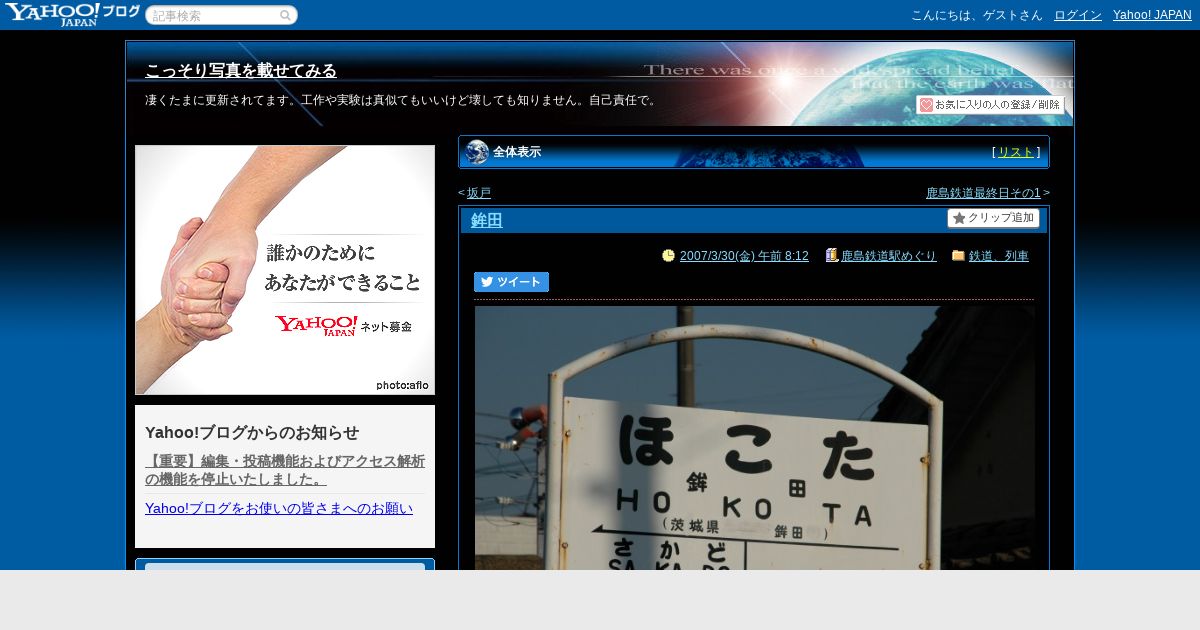1200x630 pixels.
Task: Go to previous post 坂戸
Action: pyautogui.click(x=479, y=193)
